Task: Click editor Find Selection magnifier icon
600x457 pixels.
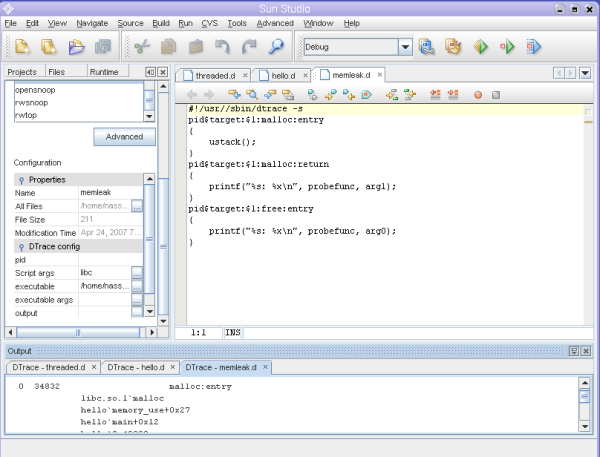Action: pyautogui.click(x=252, y=95)
